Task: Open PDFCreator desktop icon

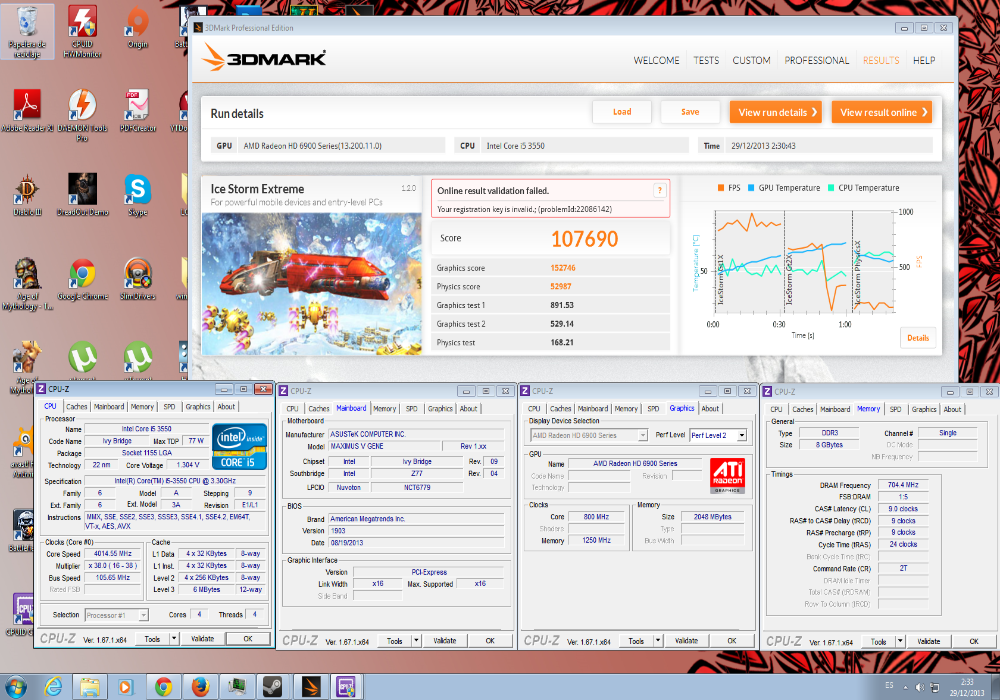Action: tap(138, 110)
